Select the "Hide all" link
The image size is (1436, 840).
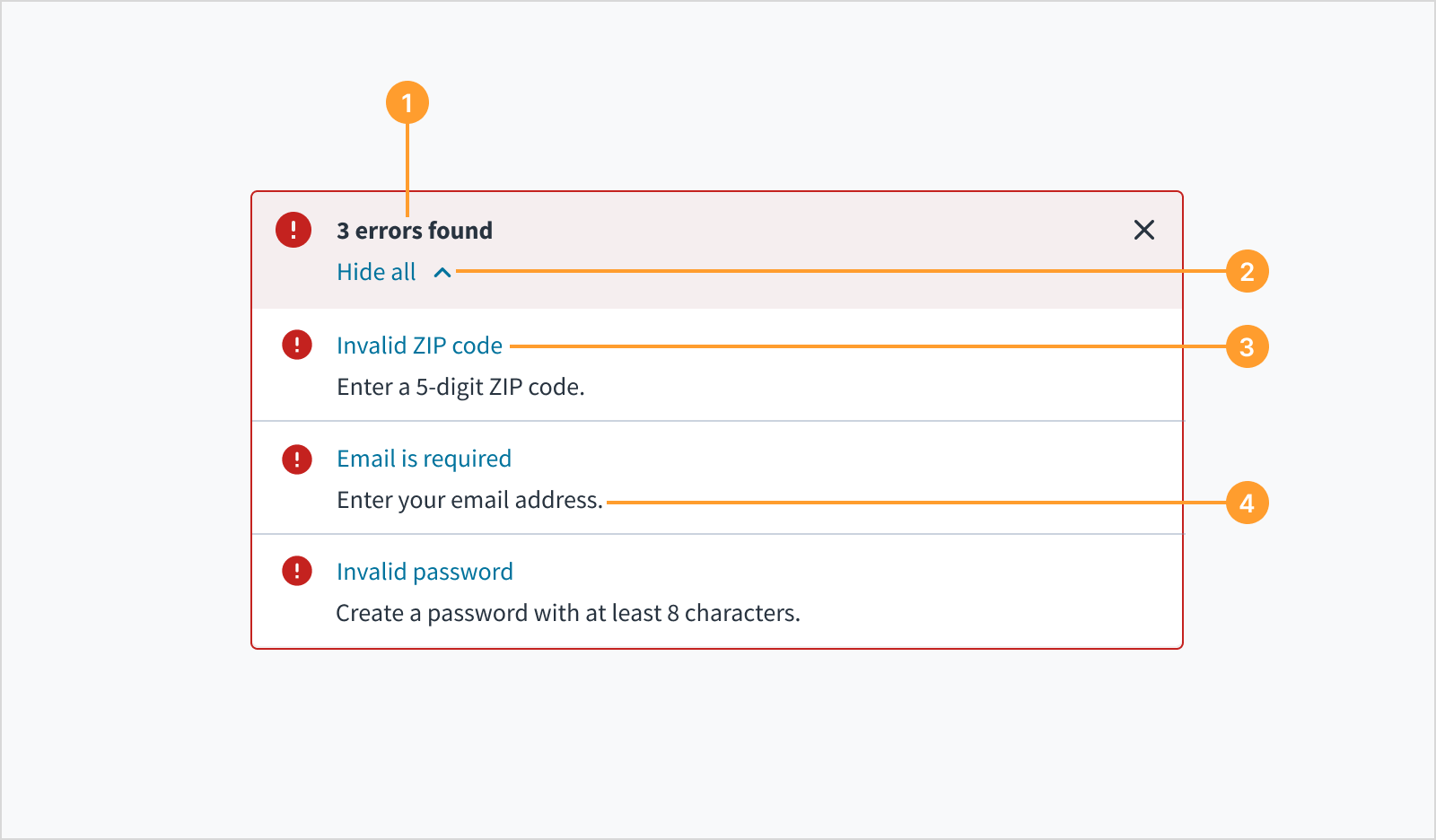coord(376,272)
